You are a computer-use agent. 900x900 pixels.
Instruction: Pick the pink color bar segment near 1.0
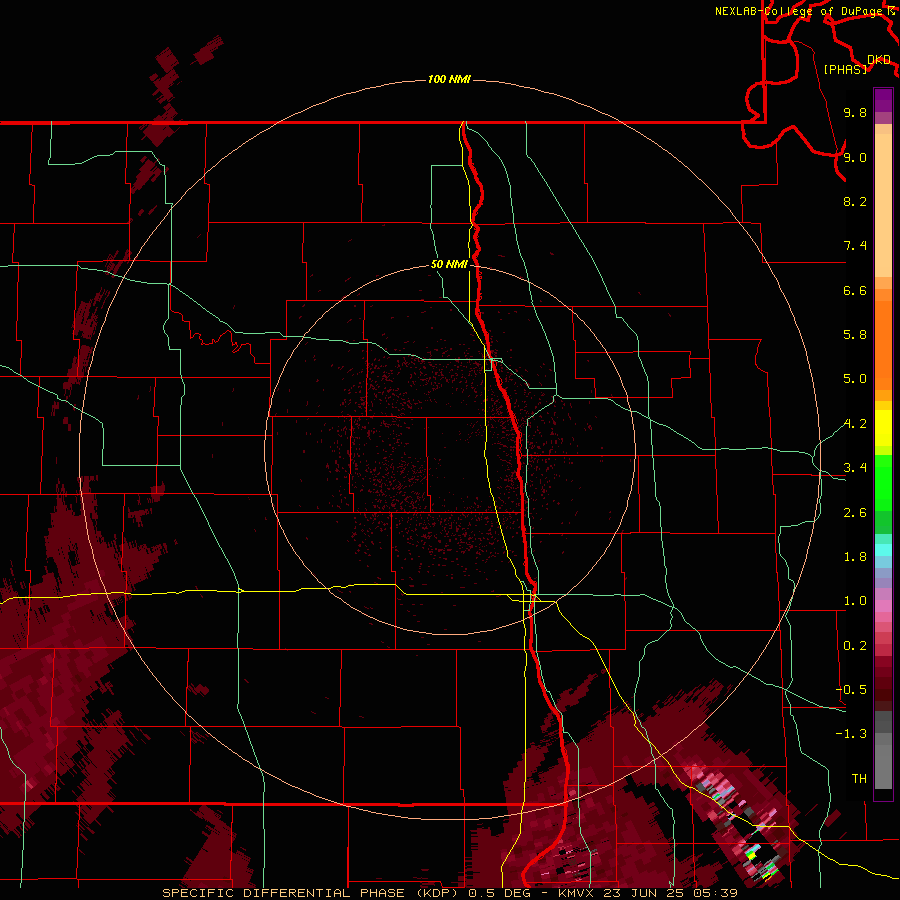coord(883,606)
